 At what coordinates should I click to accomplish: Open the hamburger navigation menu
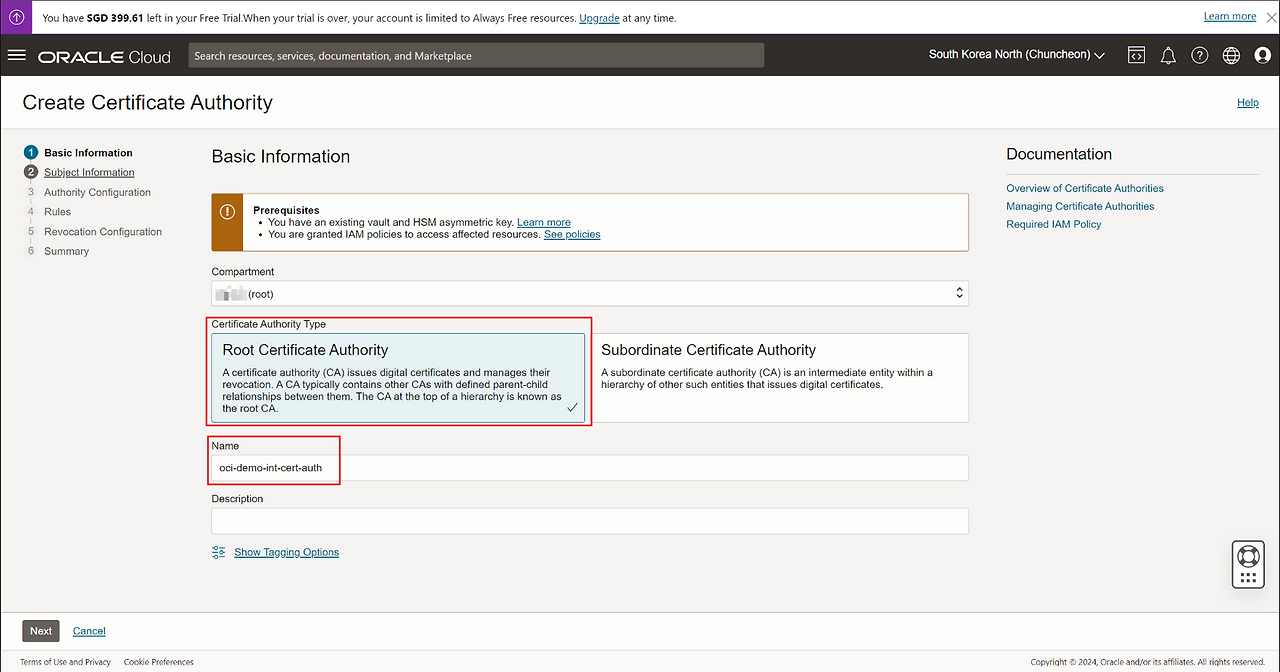point(16,55)
